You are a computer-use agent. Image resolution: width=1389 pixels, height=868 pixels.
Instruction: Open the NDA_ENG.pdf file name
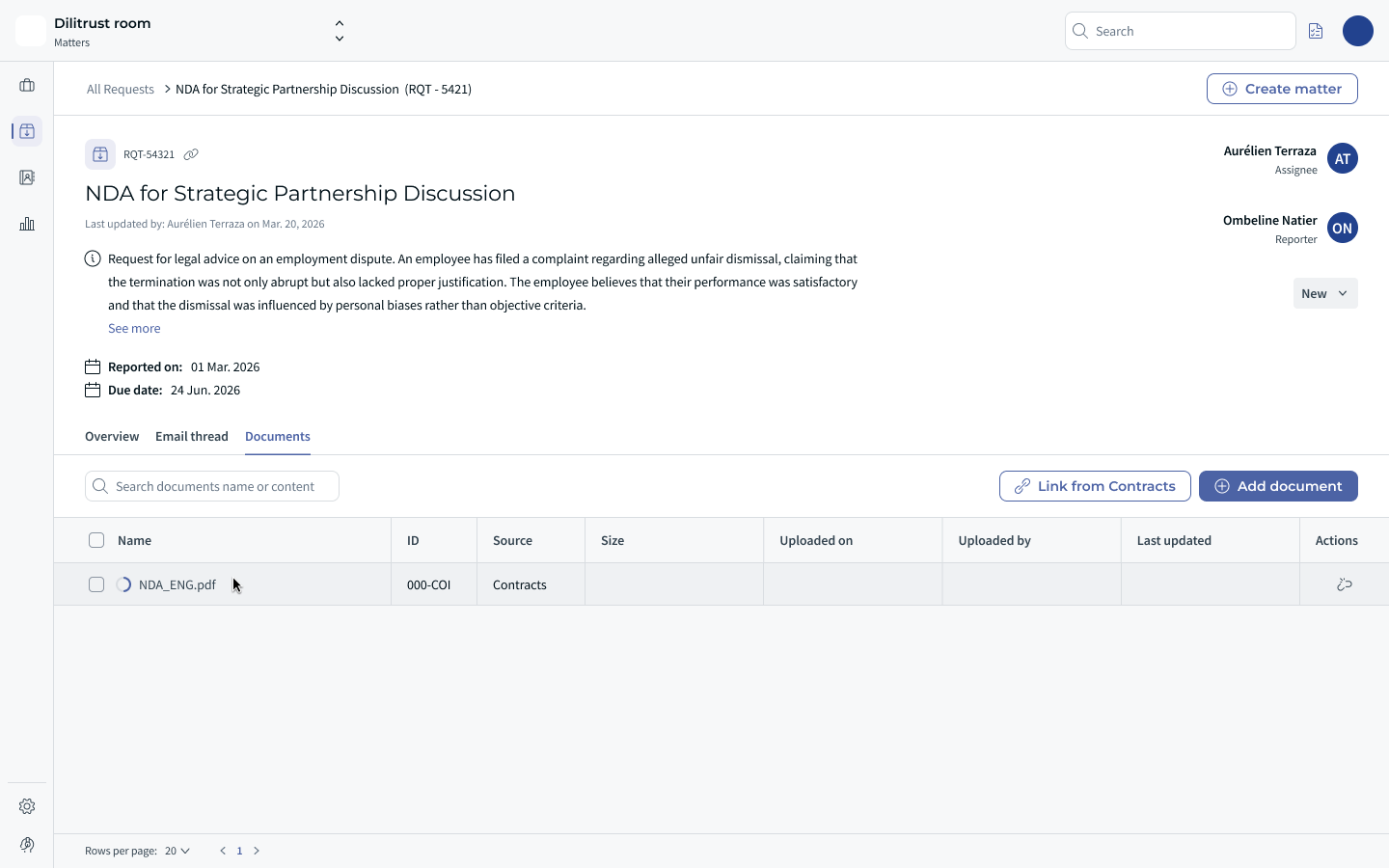[x=177, y=584]
